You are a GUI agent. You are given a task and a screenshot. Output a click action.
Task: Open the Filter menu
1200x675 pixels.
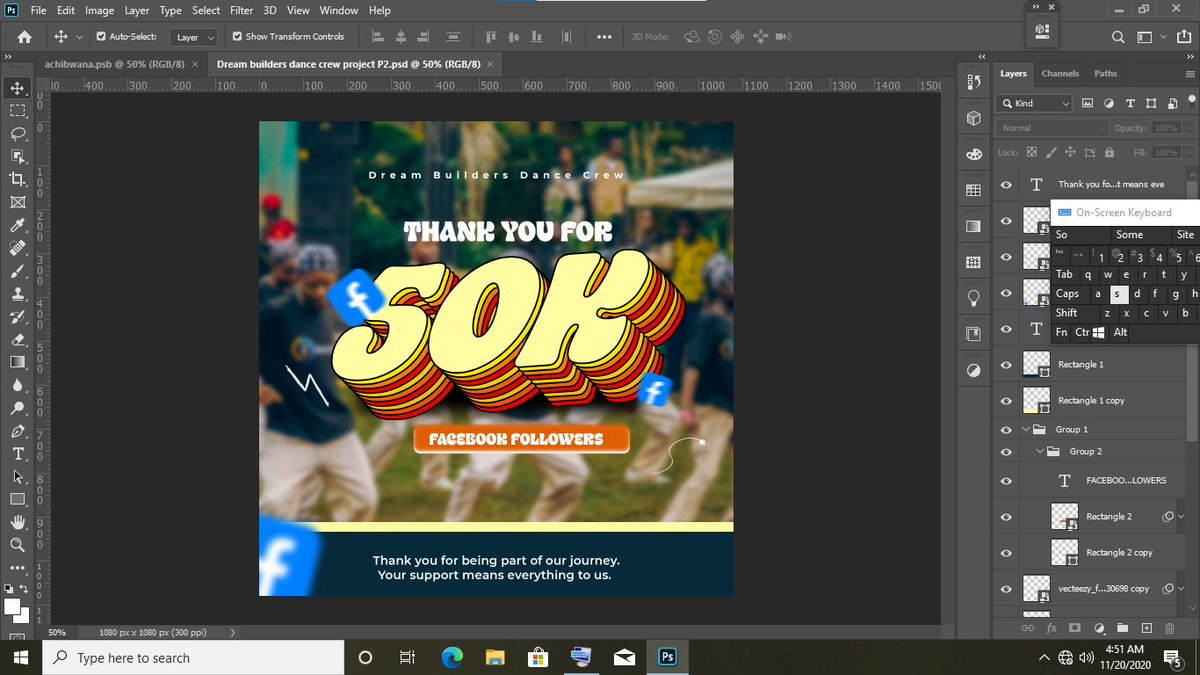click(241, 10)
